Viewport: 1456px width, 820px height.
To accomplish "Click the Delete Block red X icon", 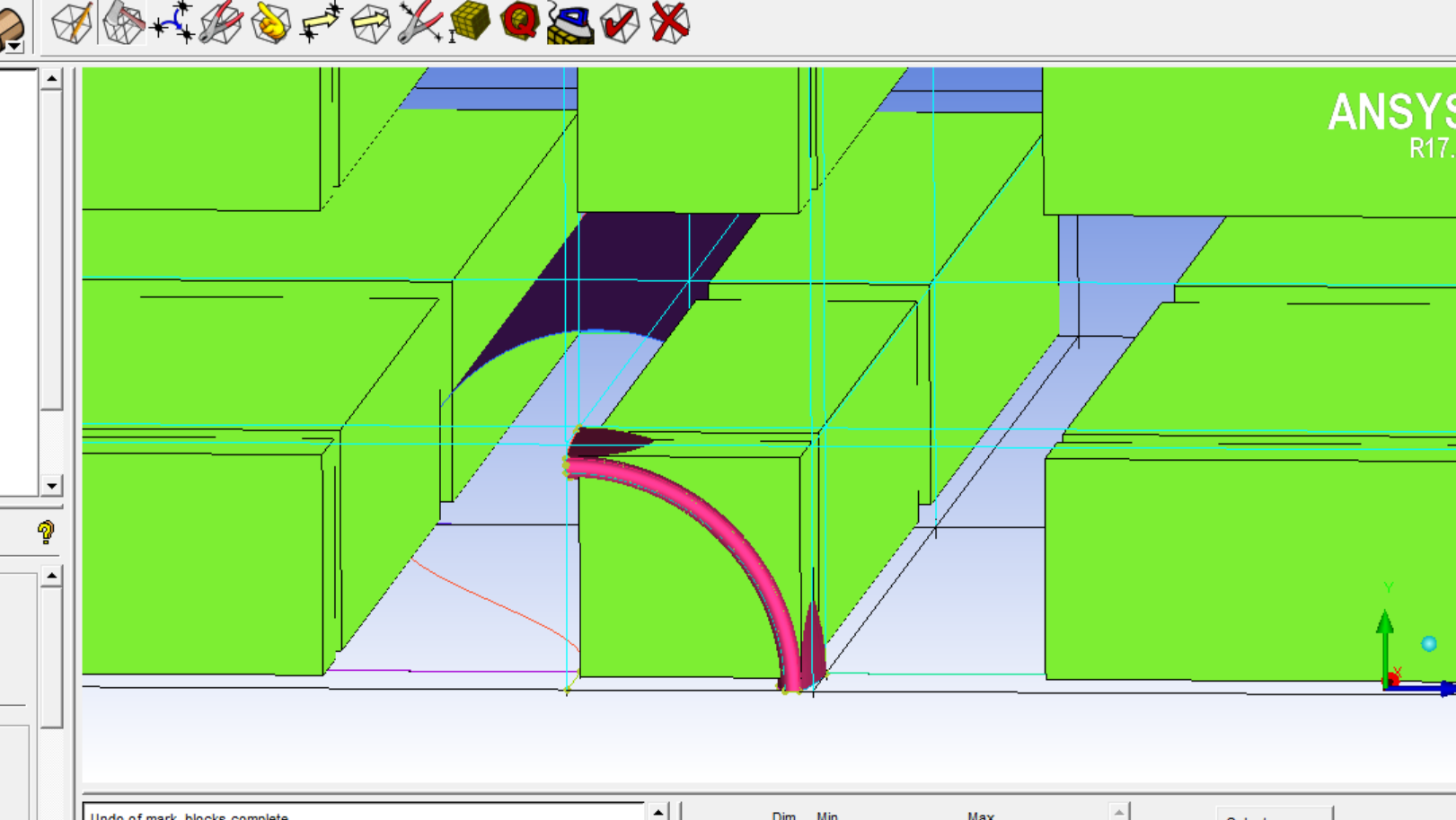I will coord(670,22).
